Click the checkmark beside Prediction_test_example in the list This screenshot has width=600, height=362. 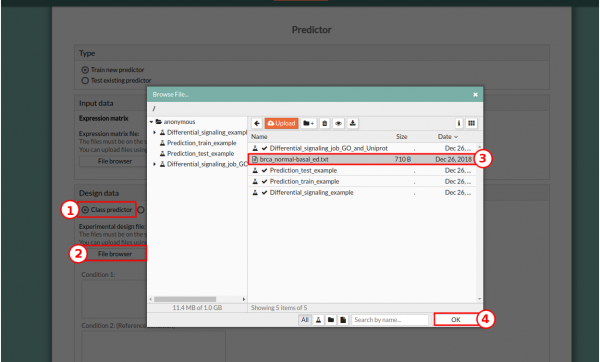(x=264, y=170)
